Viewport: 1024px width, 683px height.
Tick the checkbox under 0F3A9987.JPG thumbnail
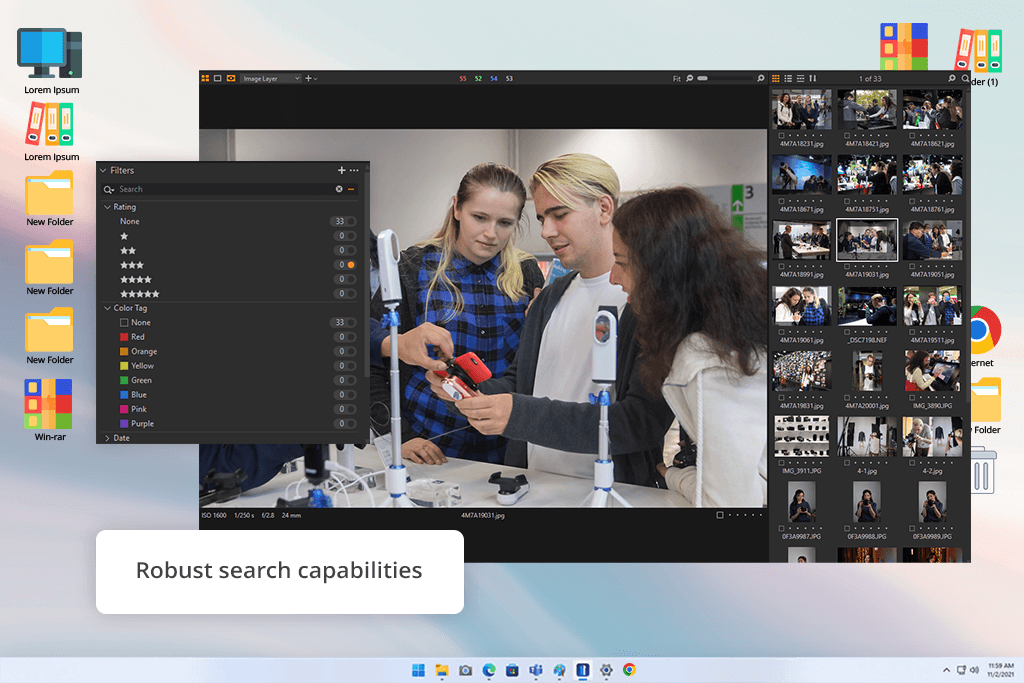click(782, 528)
